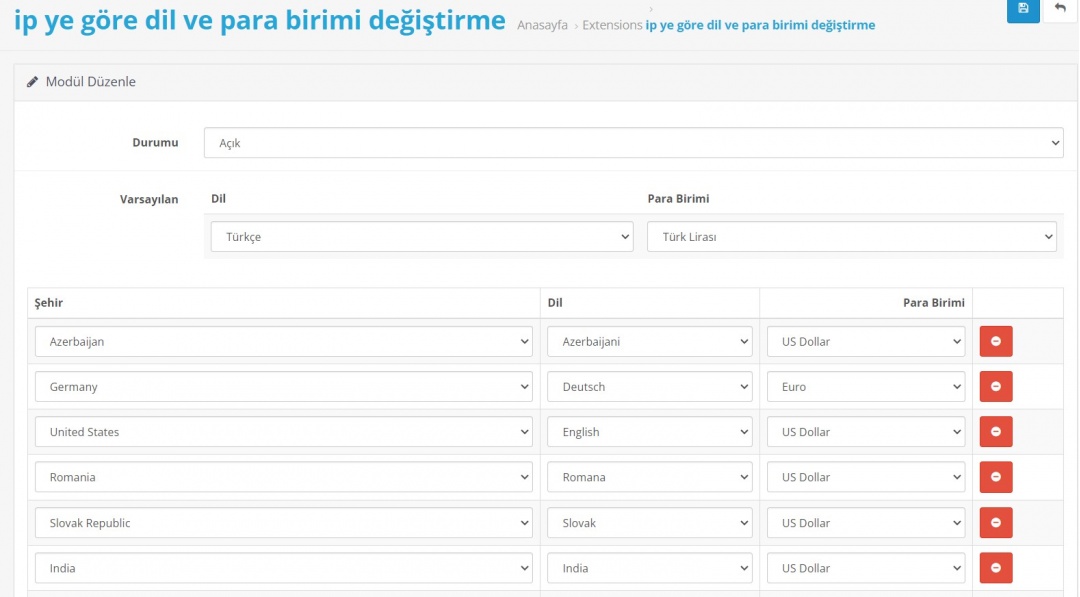
Task: Expand the default Türkçe language dropdown
Action: [x=421, y=237]
